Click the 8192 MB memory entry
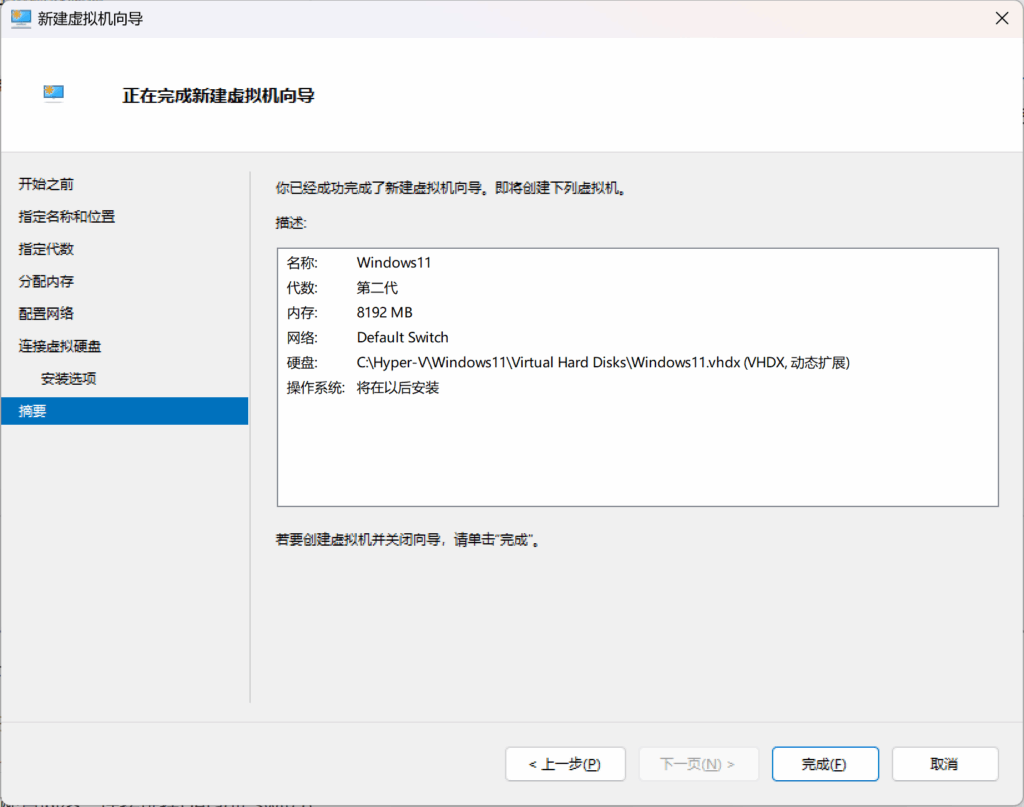This screenshot has height=807, width=1024. (384, 312)
